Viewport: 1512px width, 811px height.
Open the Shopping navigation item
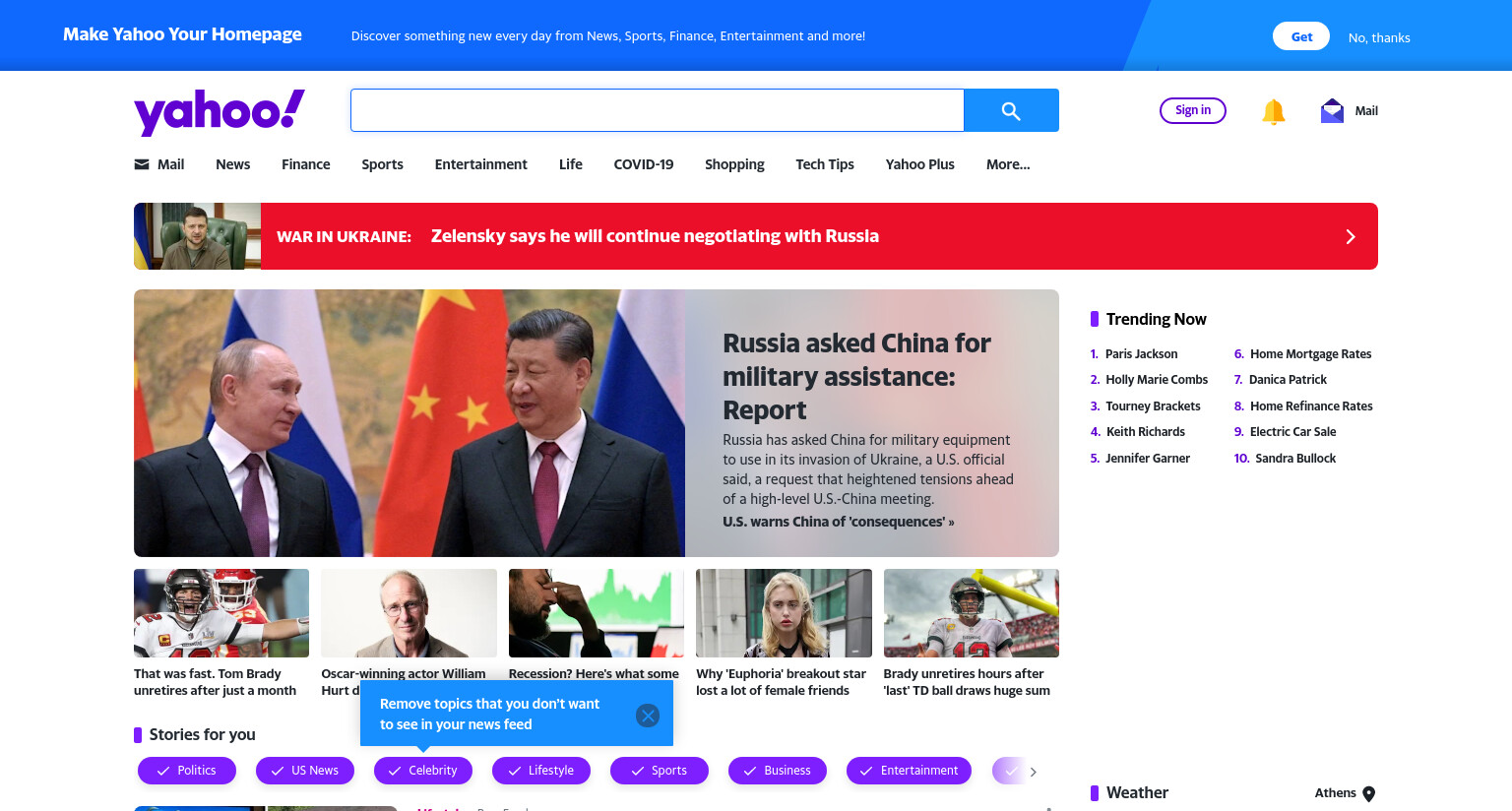pyautogui.click(x=734, y=164)
